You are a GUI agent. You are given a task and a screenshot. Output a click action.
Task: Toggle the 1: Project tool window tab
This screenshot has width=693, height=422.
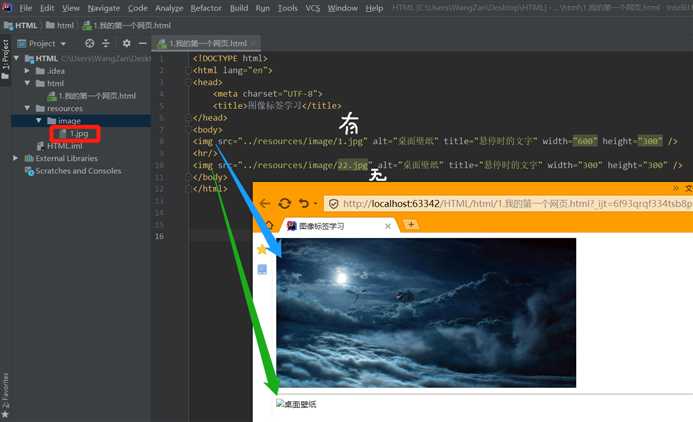6,57
